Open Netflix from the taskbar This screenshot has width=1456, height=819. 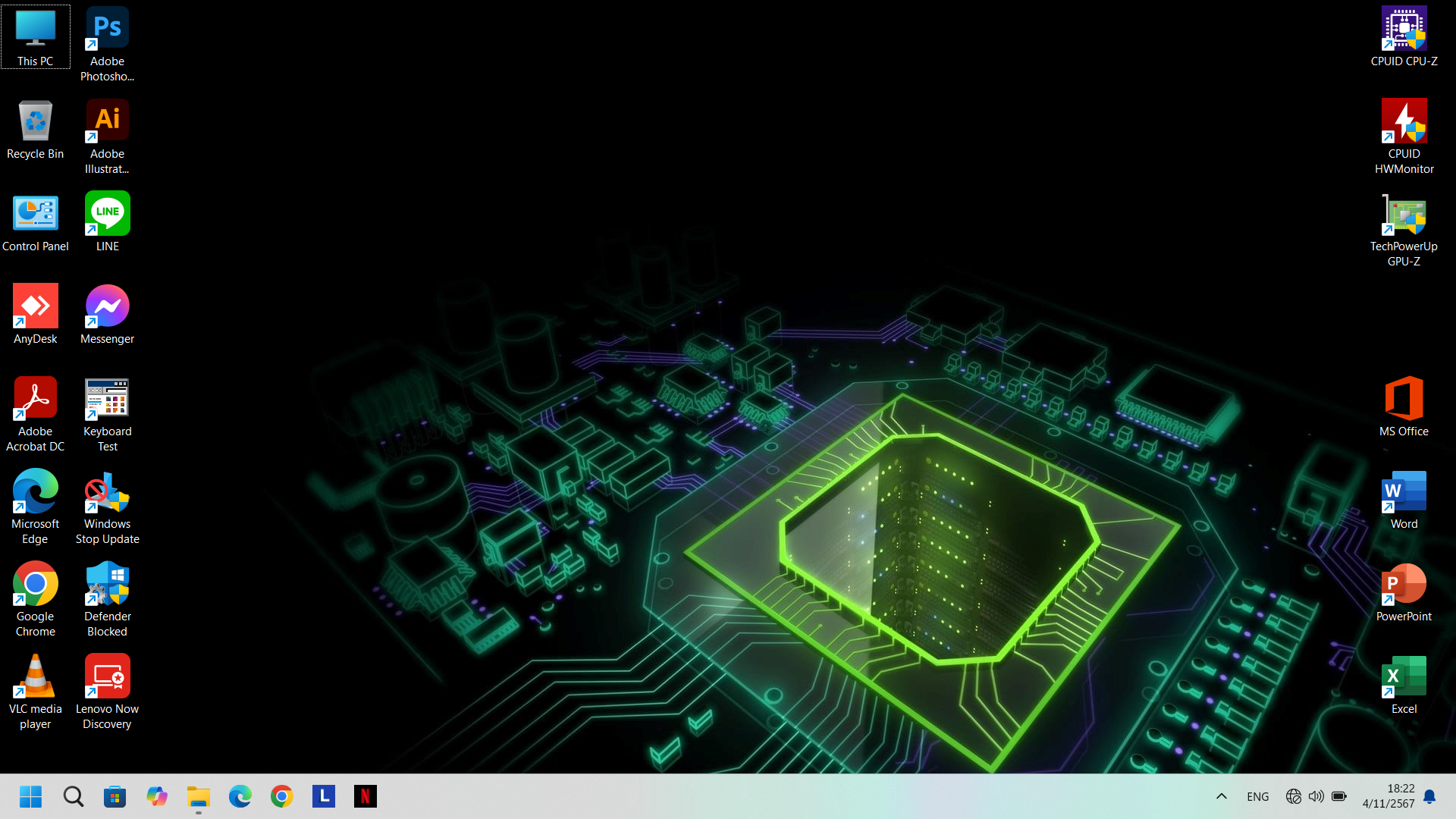pyautogui.click(x=366, y=796)
